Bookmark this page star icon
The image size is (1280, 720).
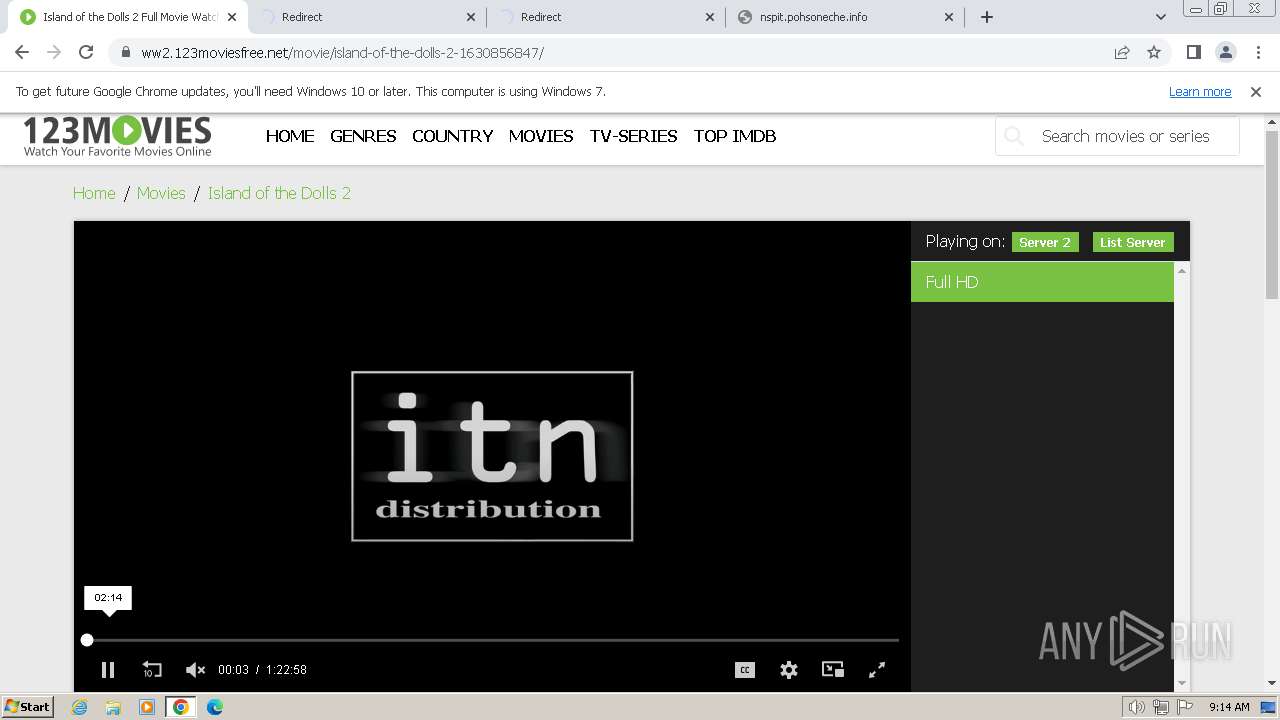[1154, 52]
